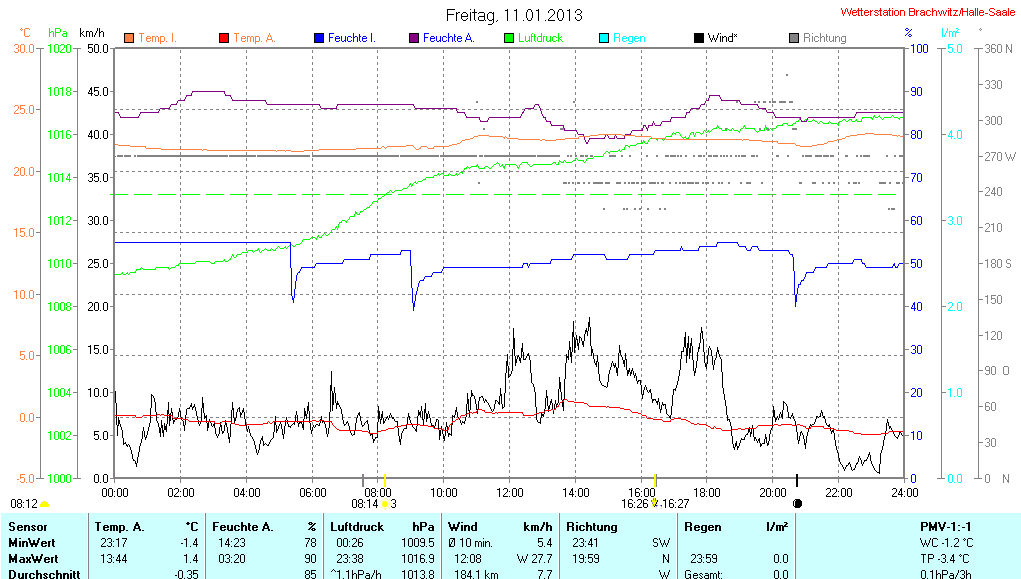
Task: Click the black Wind legend square
Action: [x=698, y=38]
